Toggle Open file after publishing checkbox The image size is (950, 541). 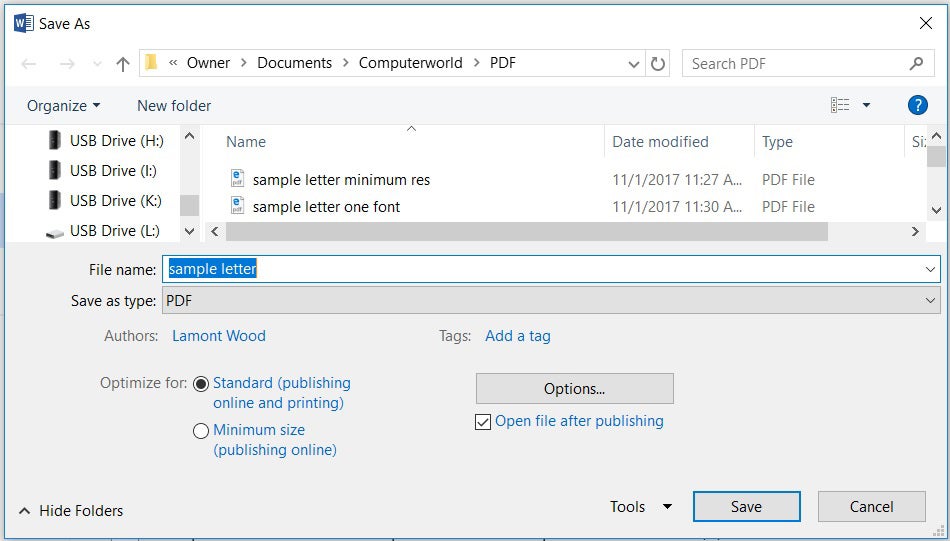(483, 422)
